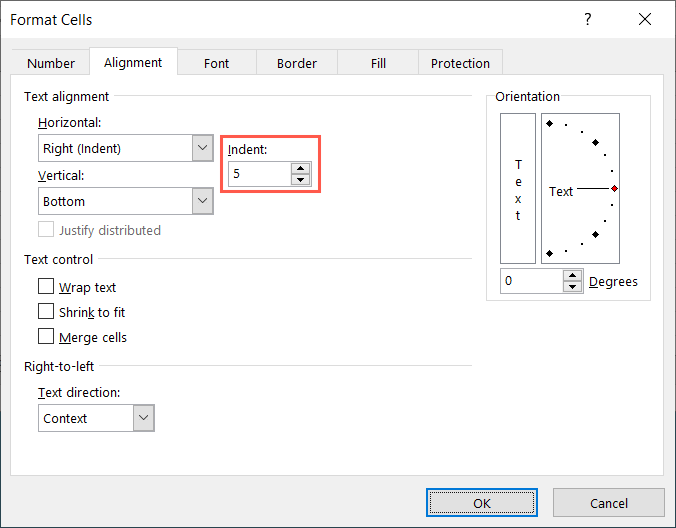The width and height of the screenshot is (676, 528).
Task: Decrease the Indent value with down arrow
Action: (300, 179)
